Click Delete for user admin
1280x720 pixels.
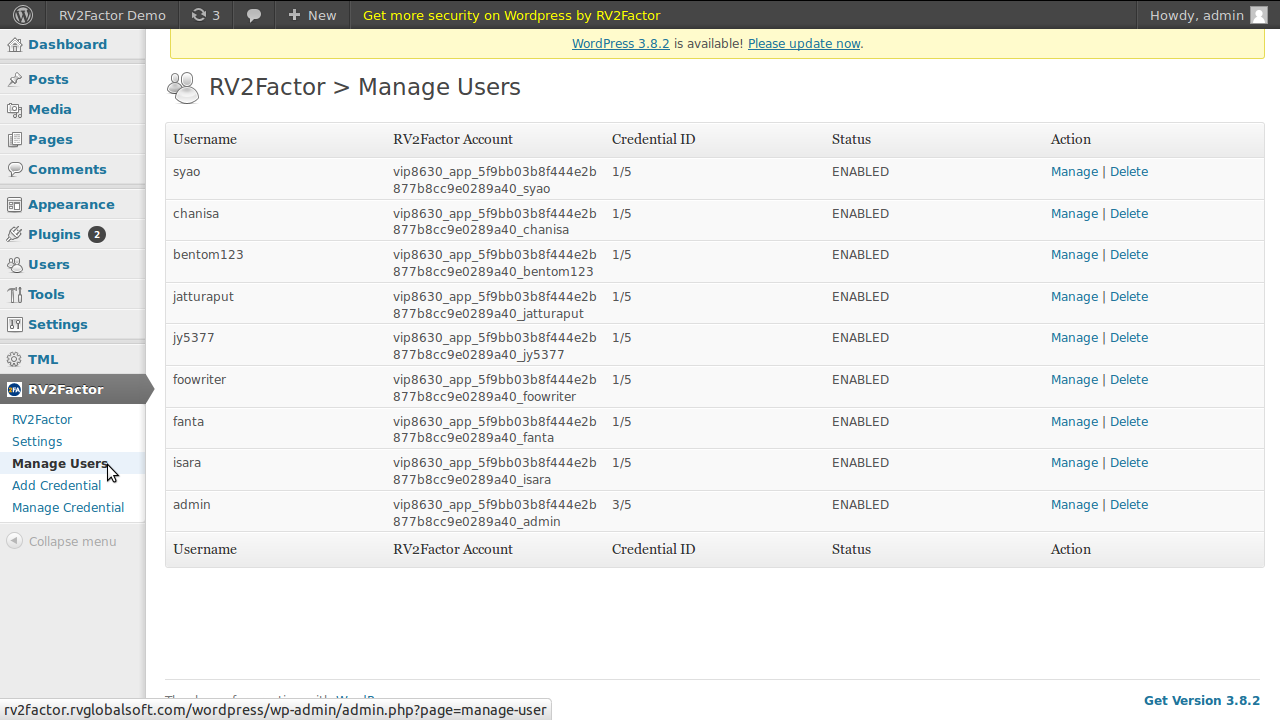coord(1129,505)
